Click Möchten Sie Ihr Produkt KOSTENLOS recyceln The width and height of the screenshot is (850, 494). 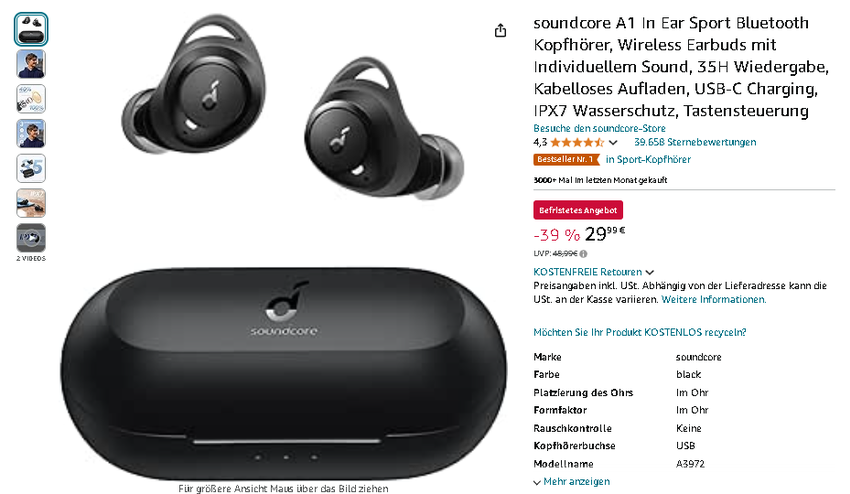coord(640,332)
